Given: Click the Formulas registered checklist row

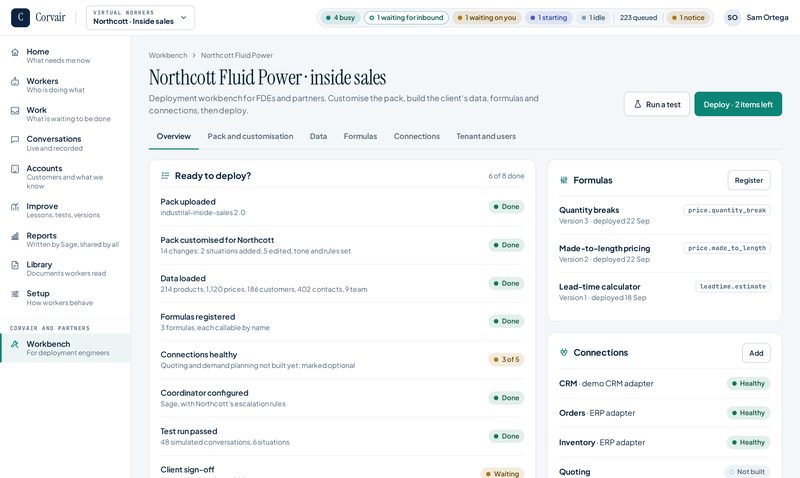Looking at the screenshot, I should (x=342, y=321).
